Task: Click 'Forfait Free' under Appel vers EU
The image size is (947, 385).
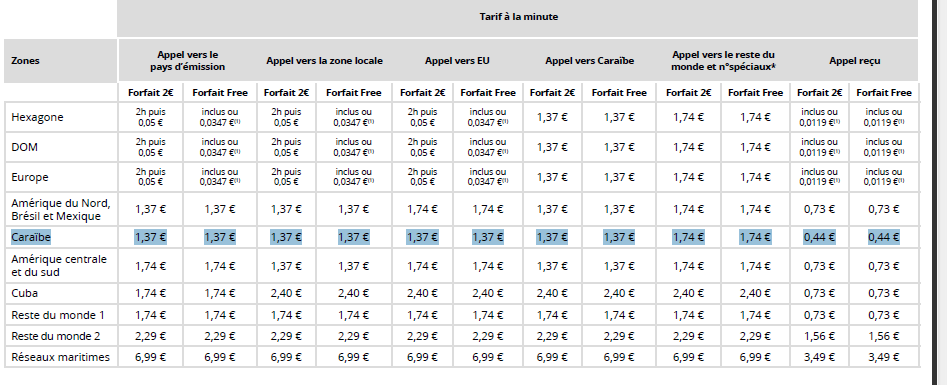Action: pos(488,92)
